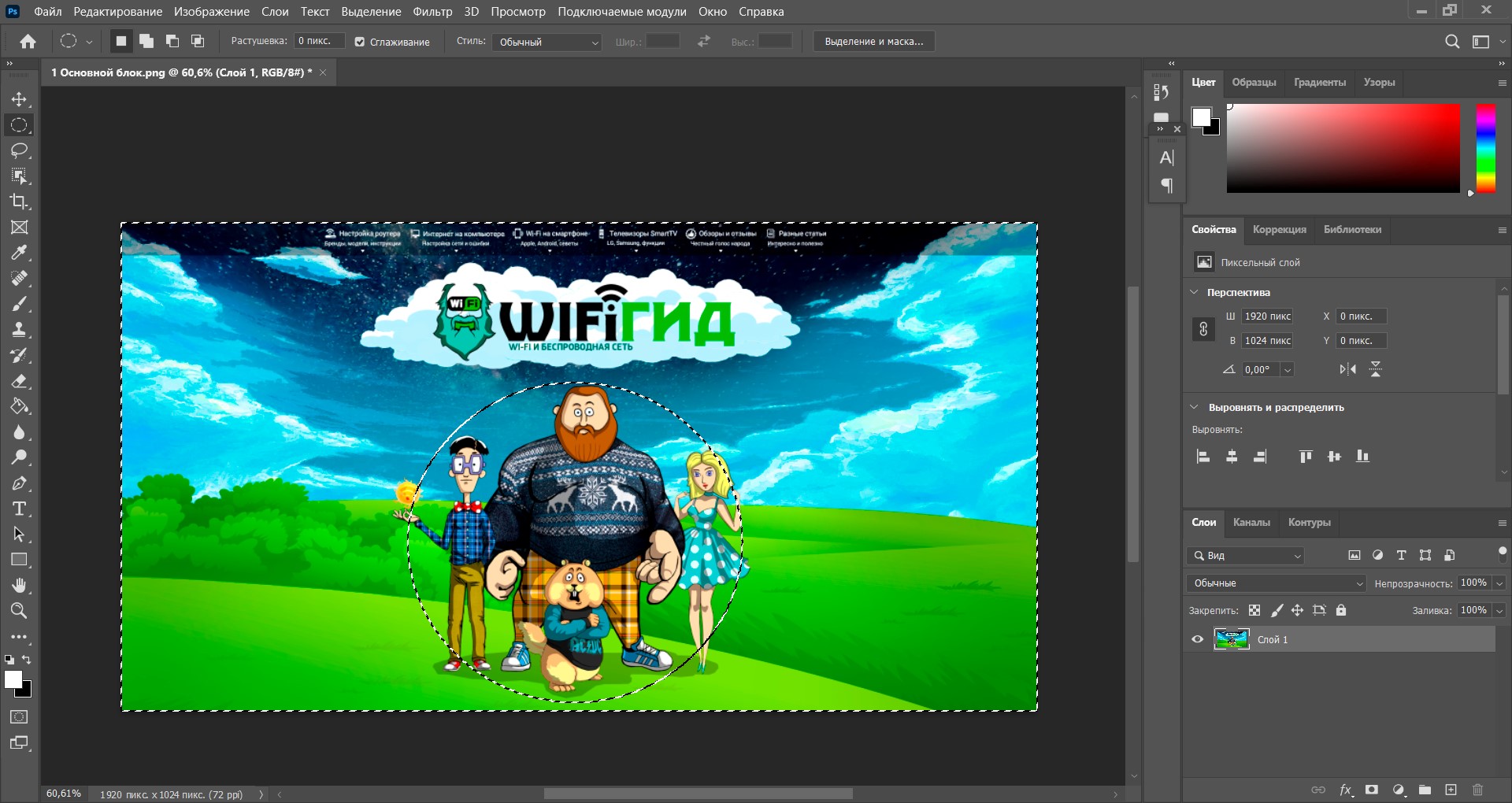
Task: Hide Слой 1 with eye icon
Action: point(1197,639)
